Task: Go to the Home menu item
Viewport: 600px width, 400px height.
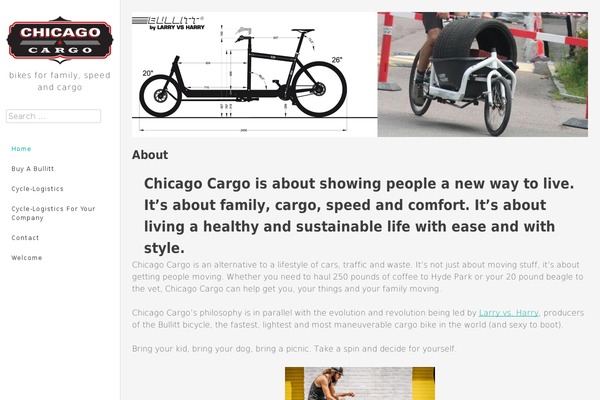Action: pyautogui.click(x=21, y=149)
